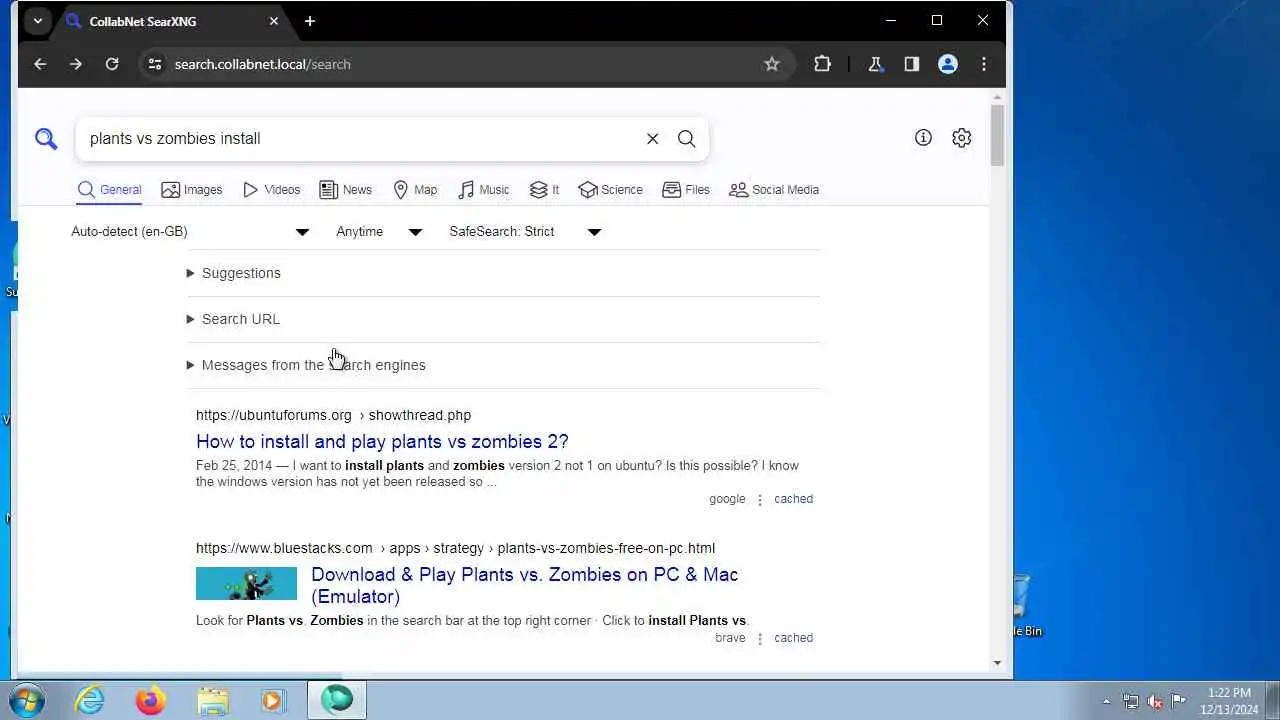This screenshot has height=720, width=1280.
Task: Open the SafeSearch: Strict dropdown
Action: (x=525, y=232)
